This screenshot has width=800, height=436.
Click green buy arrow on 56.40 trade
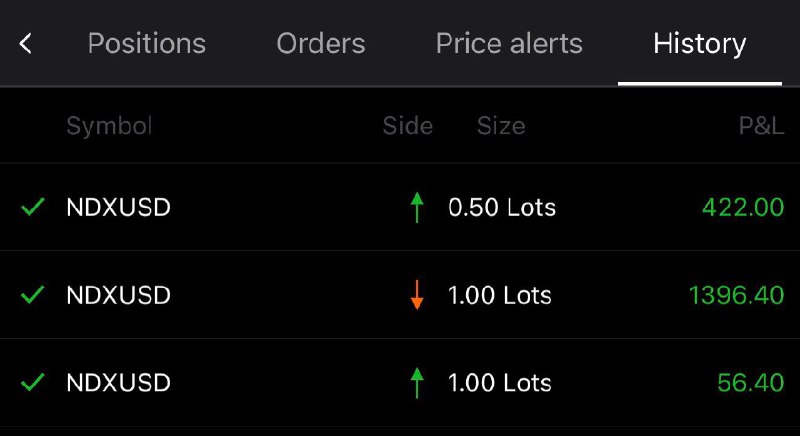pos(417,382)
